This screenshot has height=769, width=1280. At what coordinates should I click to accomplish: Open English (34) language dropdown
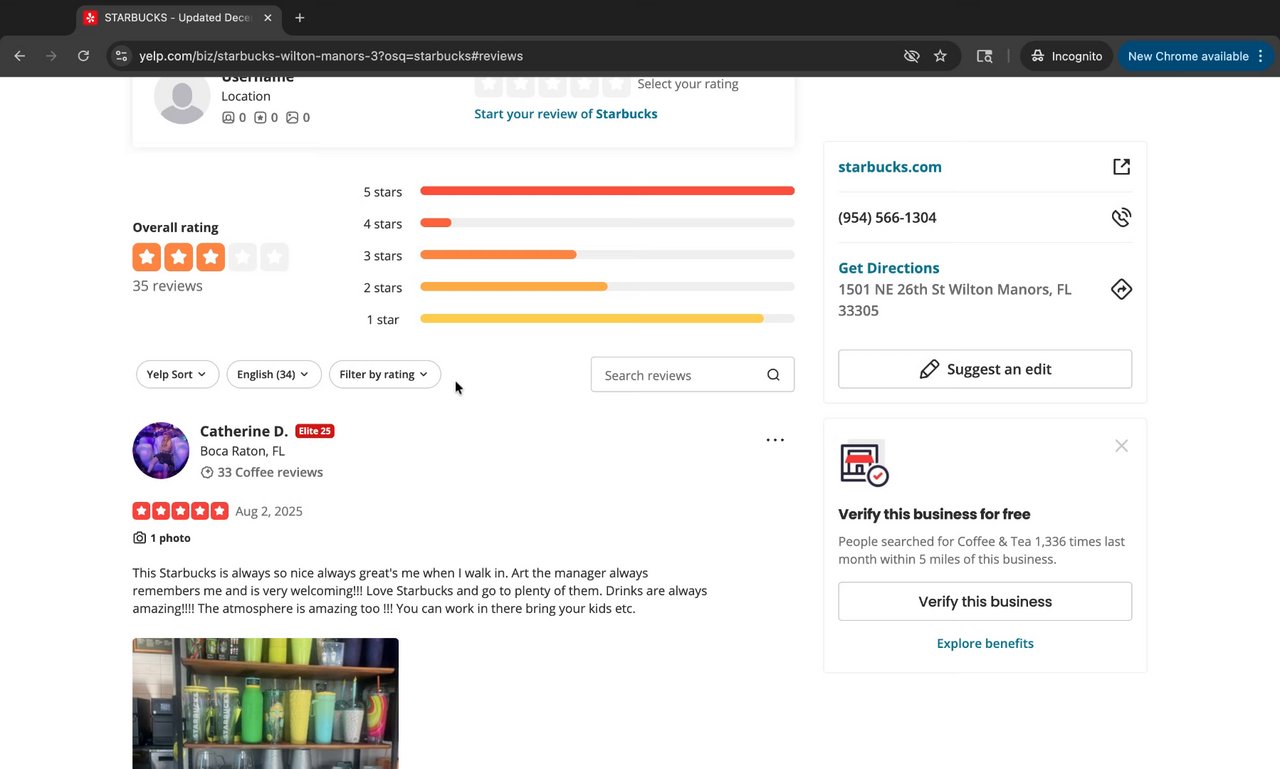point(274,374)
